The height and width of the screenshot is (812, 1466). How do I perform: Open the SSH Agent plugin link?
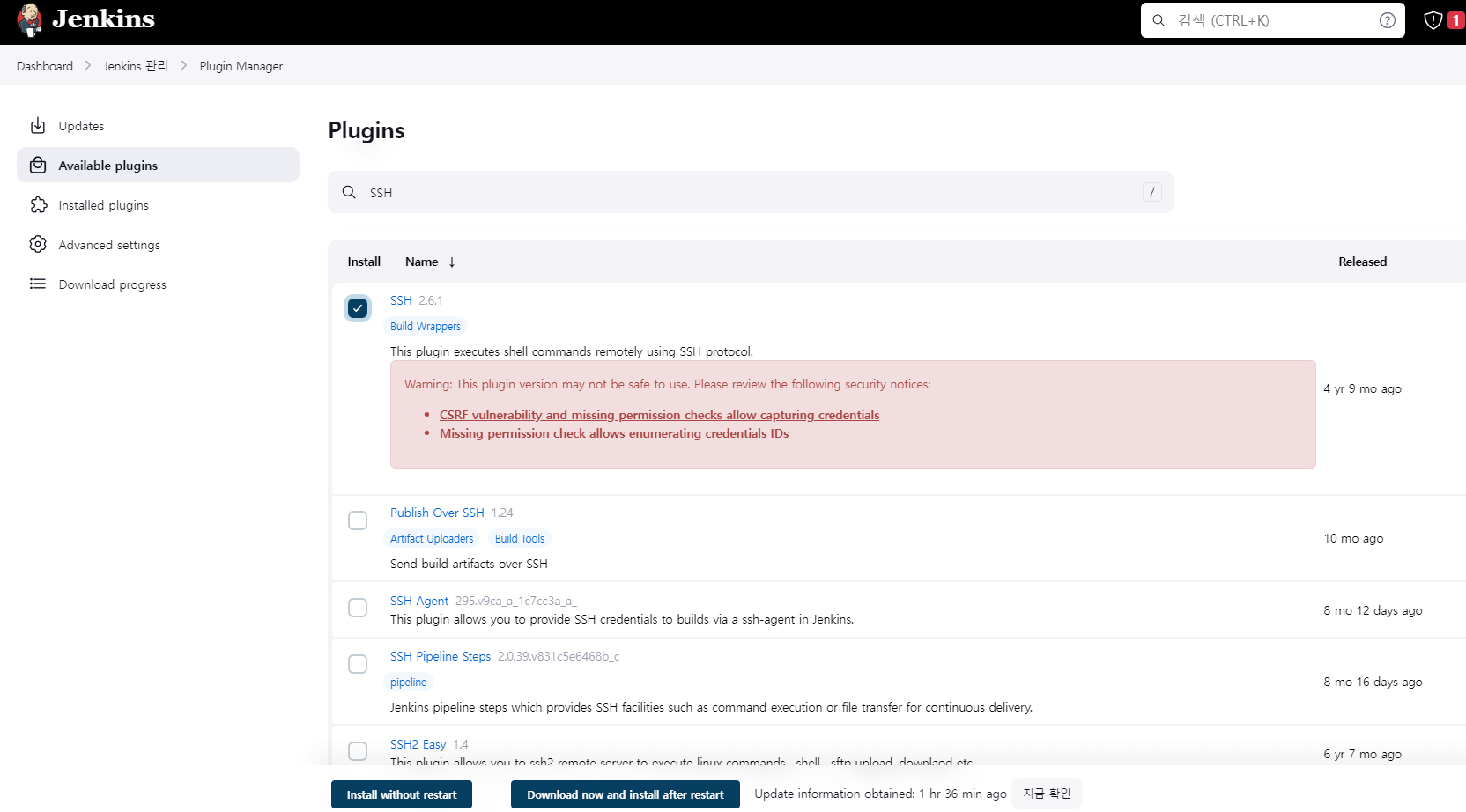pos(419,601)
